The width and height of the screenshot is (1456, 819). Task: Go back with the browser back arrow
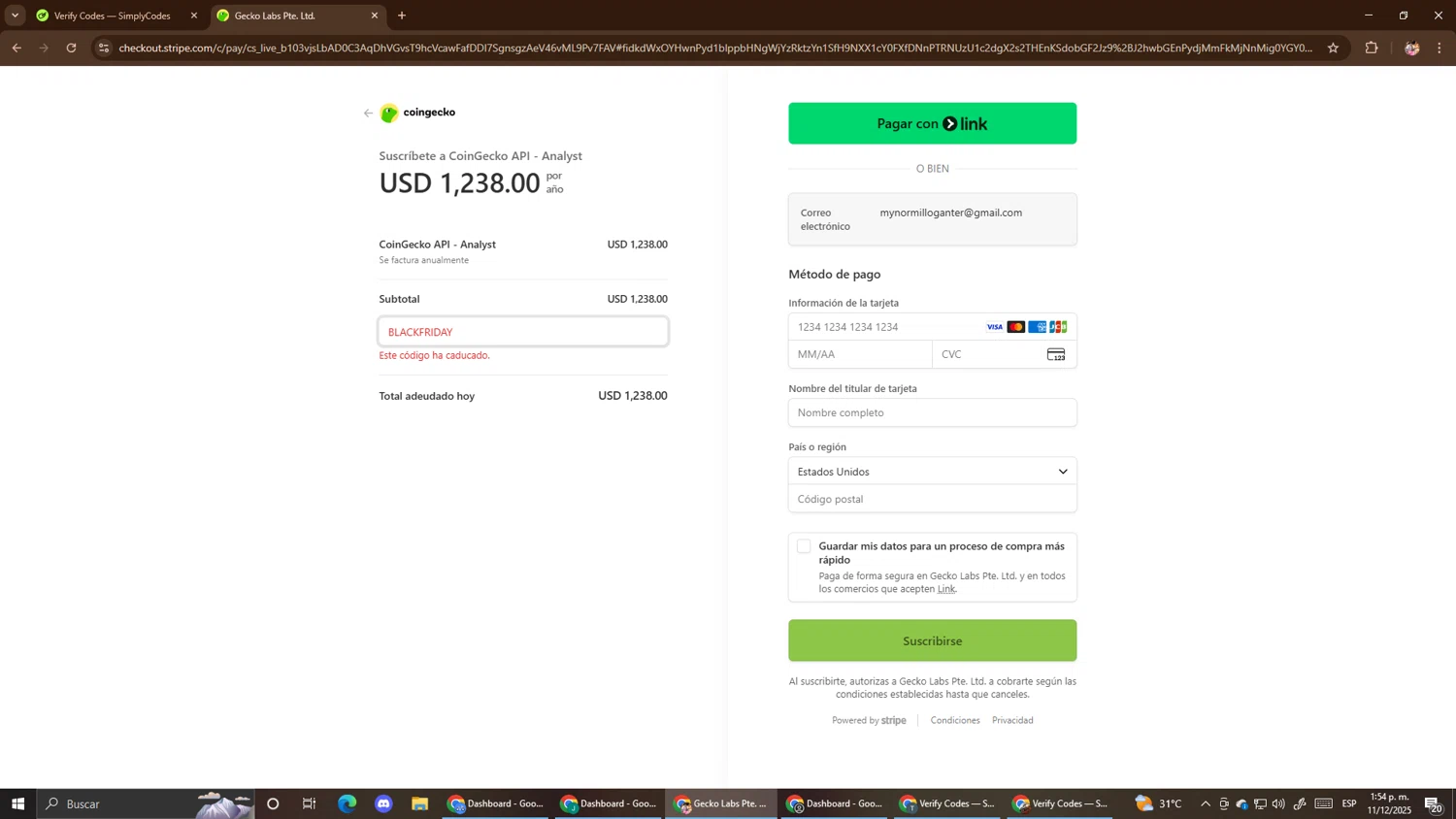(17, 48)
